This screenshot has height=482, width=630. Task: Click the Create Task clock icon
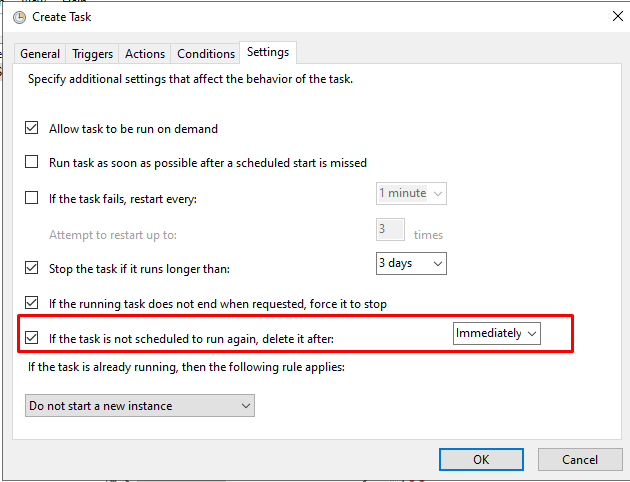pyautogui.click(x=19, y=18)
